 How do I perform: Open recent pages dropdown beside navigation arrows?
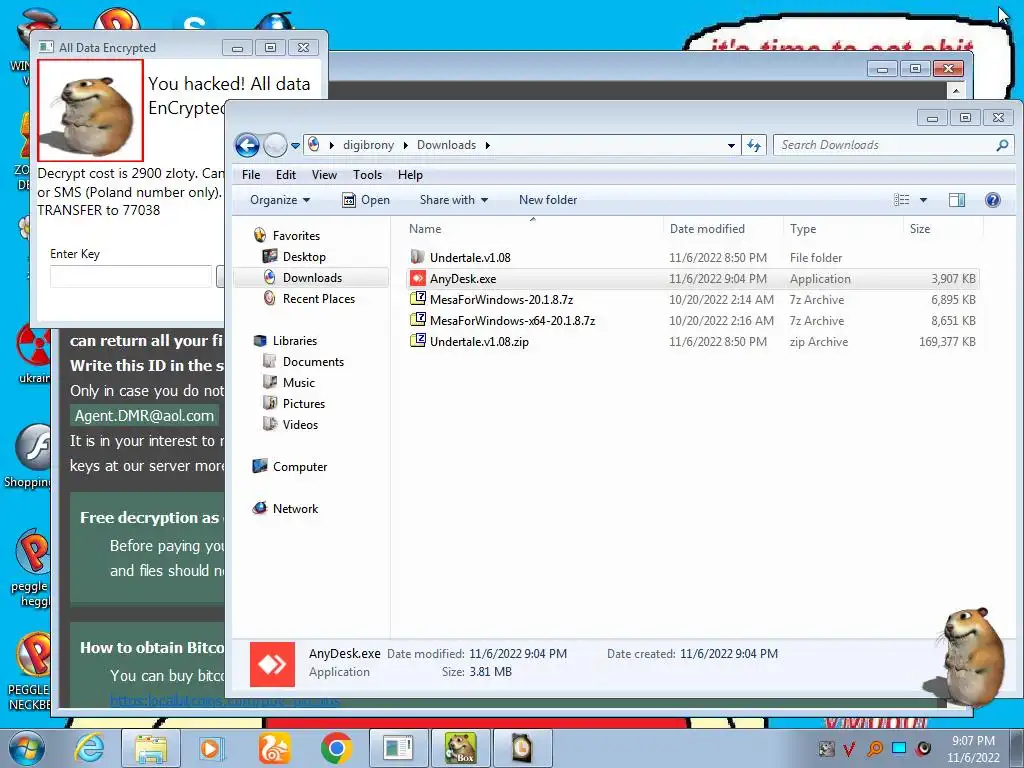tap(295, 146)
